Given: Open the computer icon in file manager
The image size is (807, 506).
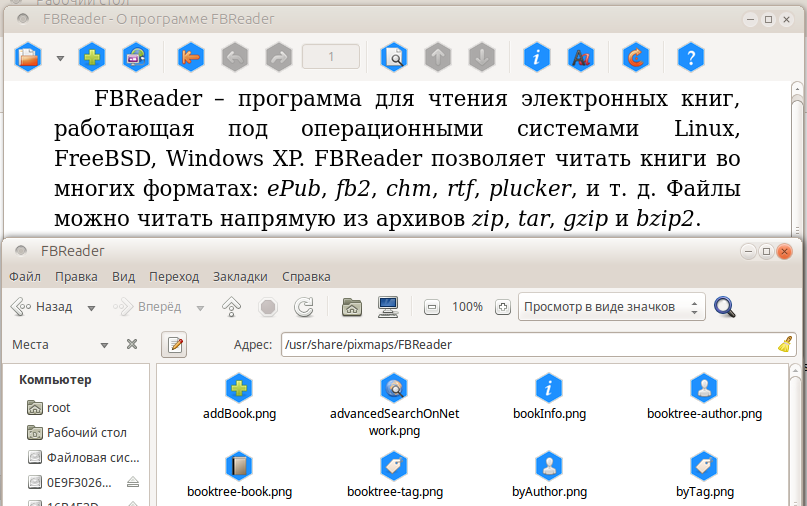Looking at the screenshot, I should click(x=388, y=307).
